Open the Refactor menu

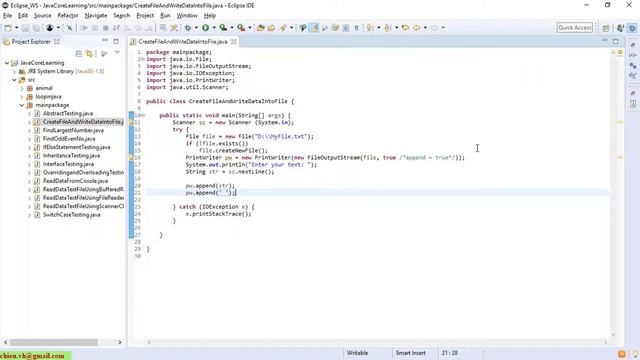click(68, 16)
